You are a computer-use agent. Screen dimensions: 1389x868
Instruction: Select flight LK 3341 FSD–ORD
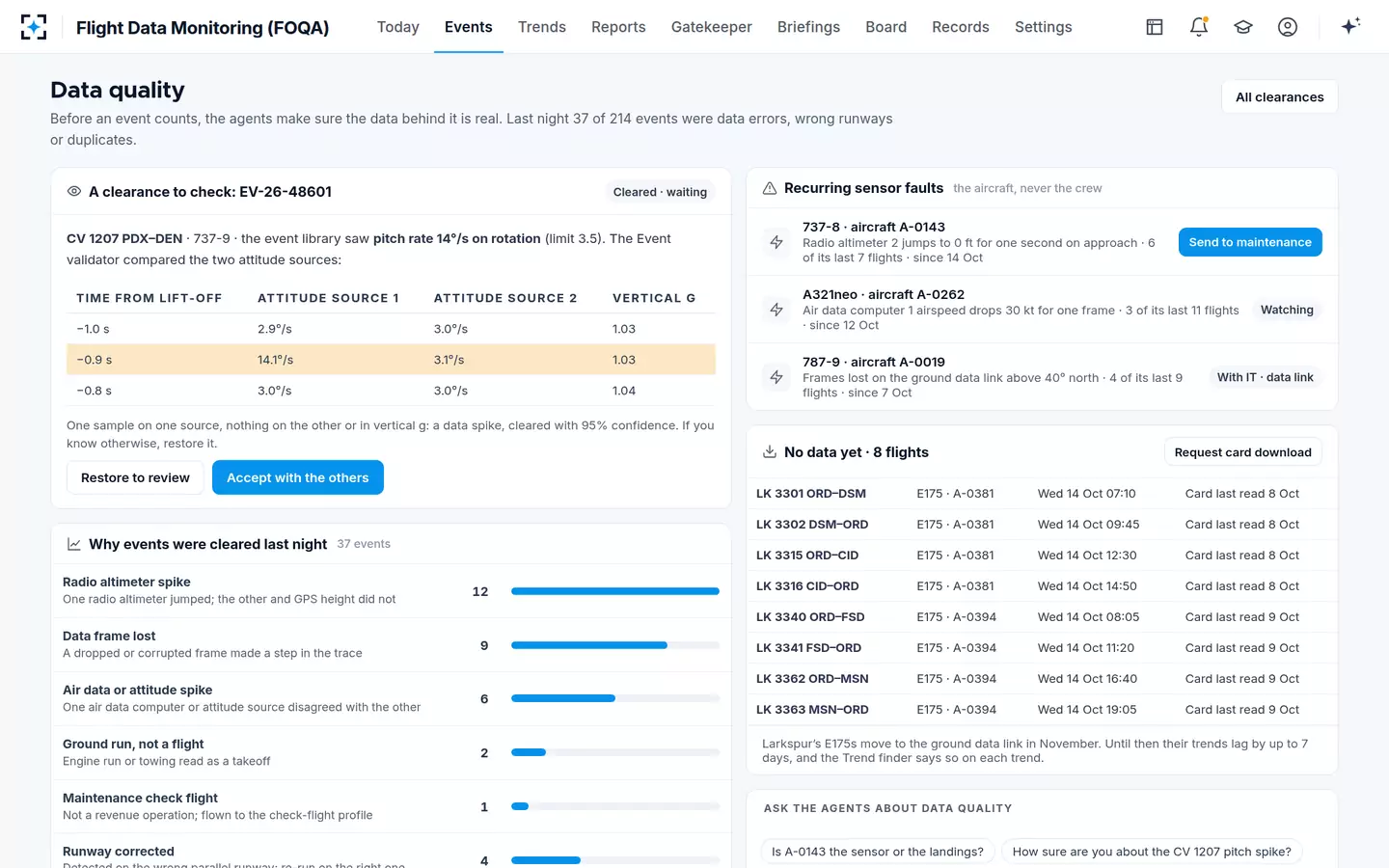coord(1042,648)
